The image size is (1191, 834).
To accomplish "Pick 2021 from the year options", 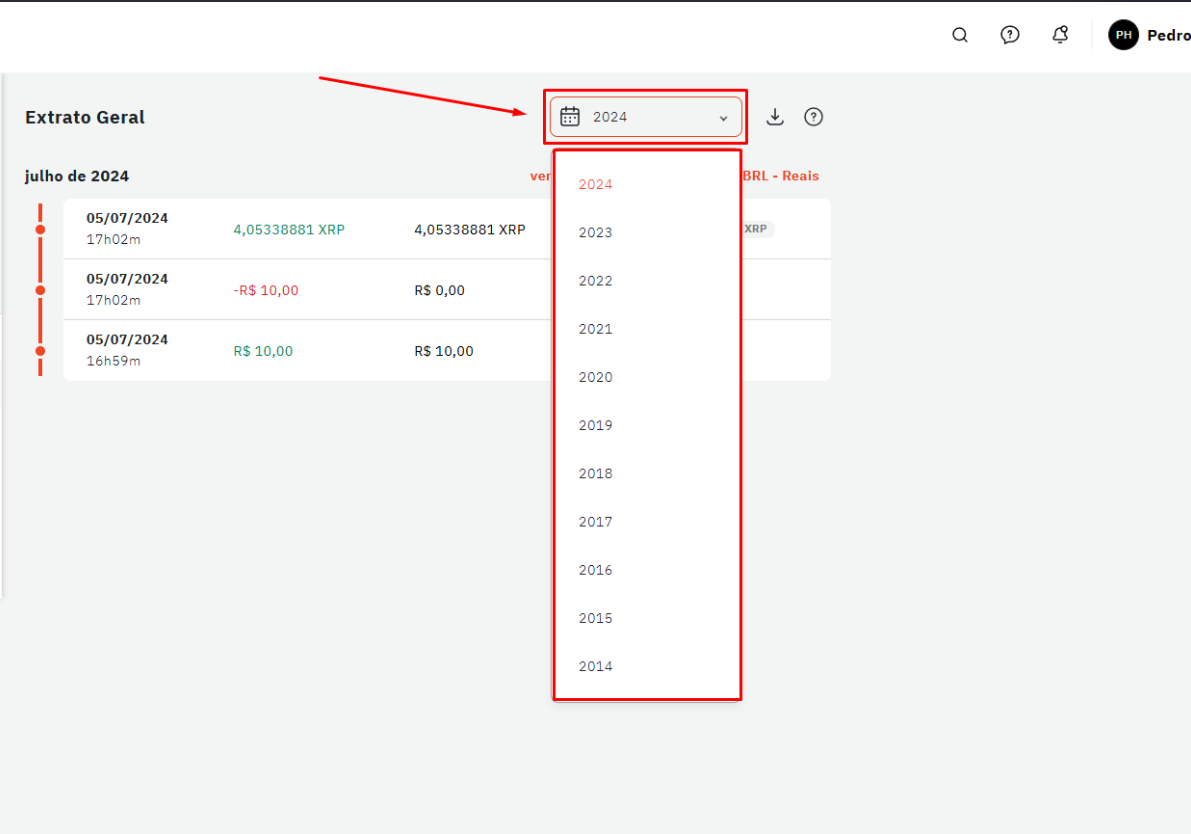I will (596, 329).
